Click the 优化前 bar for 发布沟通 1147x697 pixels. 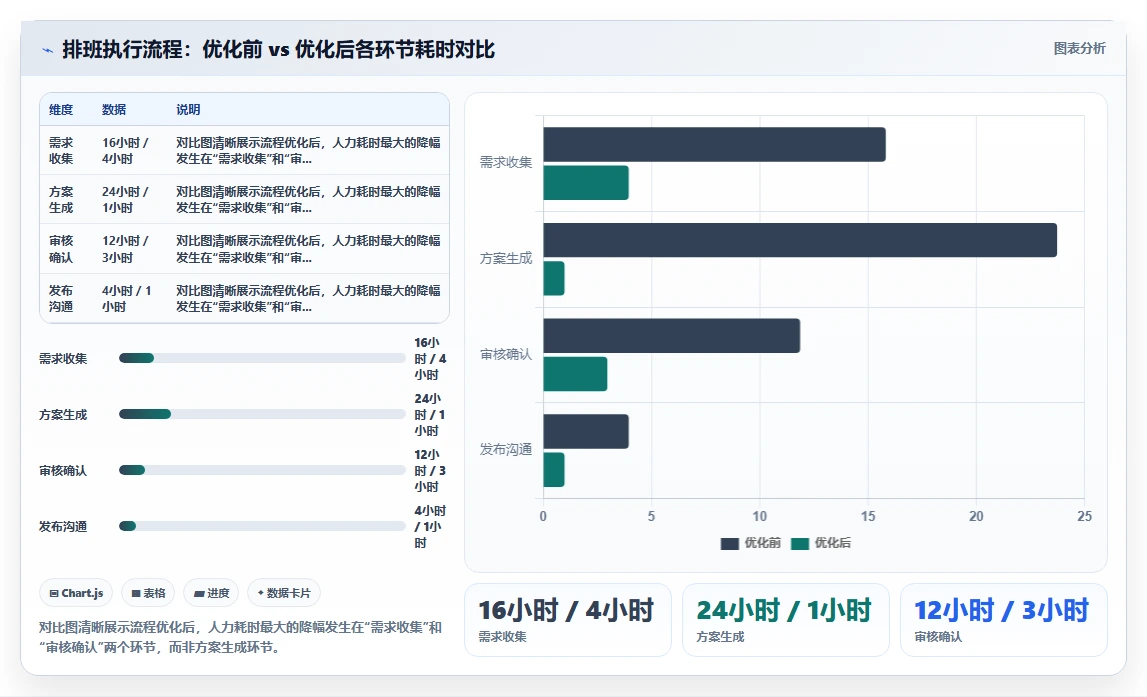tap(586, 432)
